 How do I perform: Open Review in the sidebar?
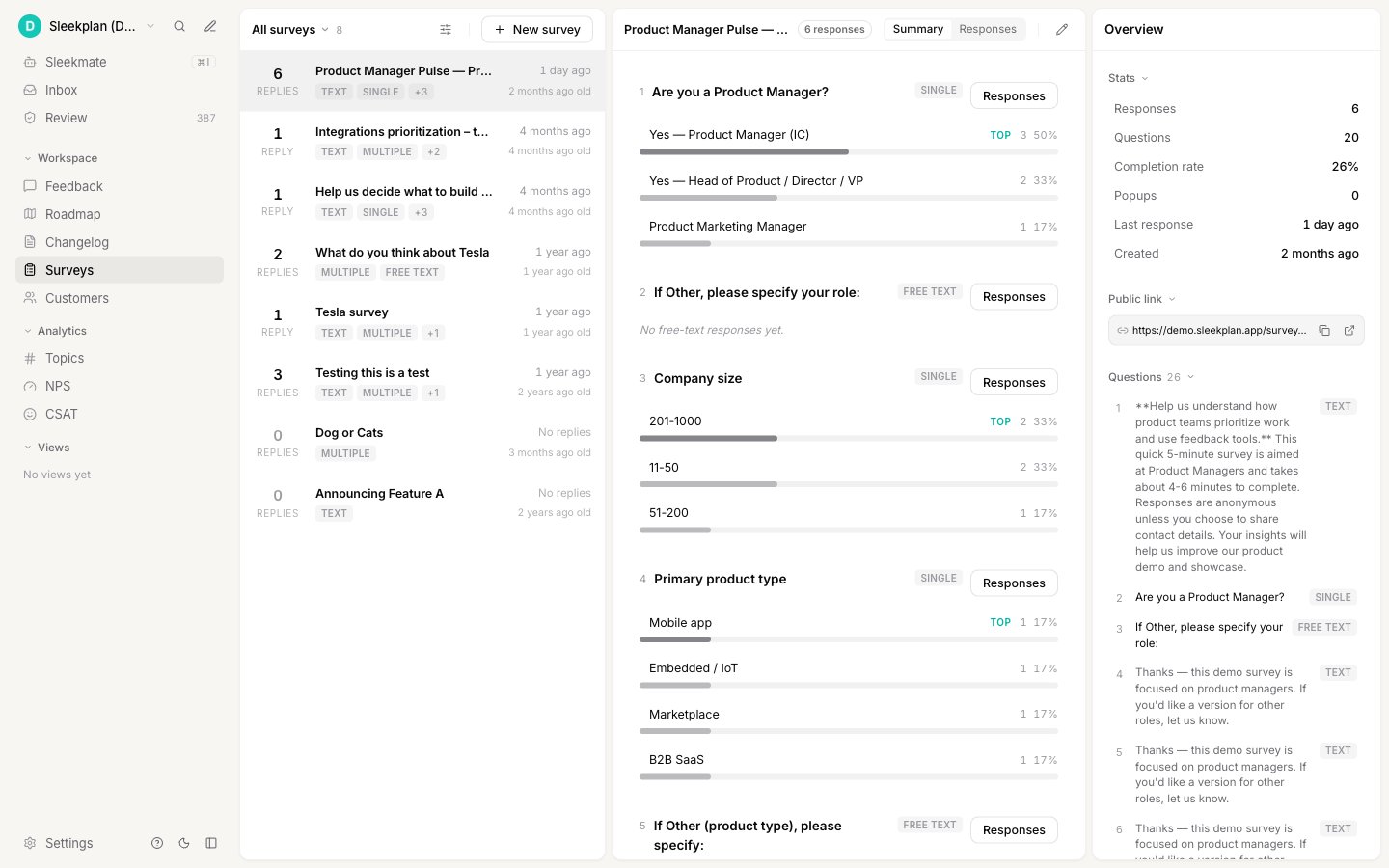click(120, 118)
